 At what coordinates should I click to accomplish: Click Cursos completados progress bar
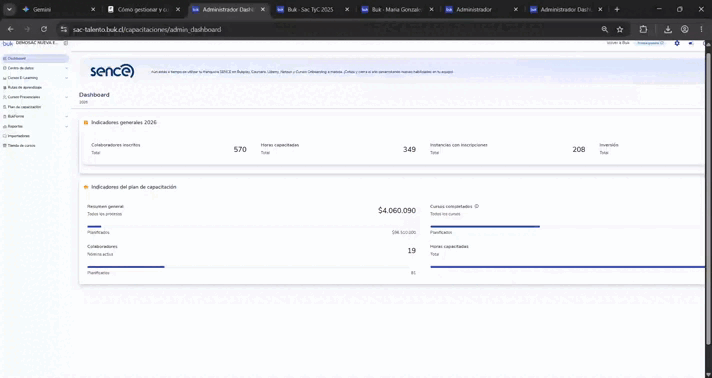point(567,226)
